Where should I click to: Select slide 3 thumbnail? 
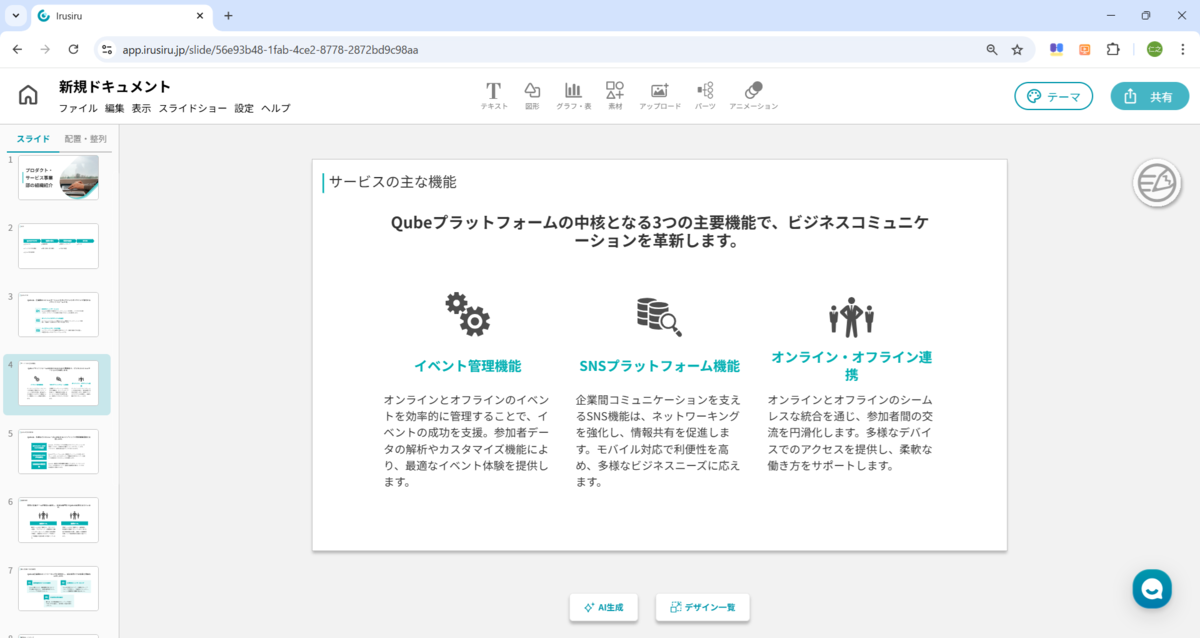click(59, 315)
